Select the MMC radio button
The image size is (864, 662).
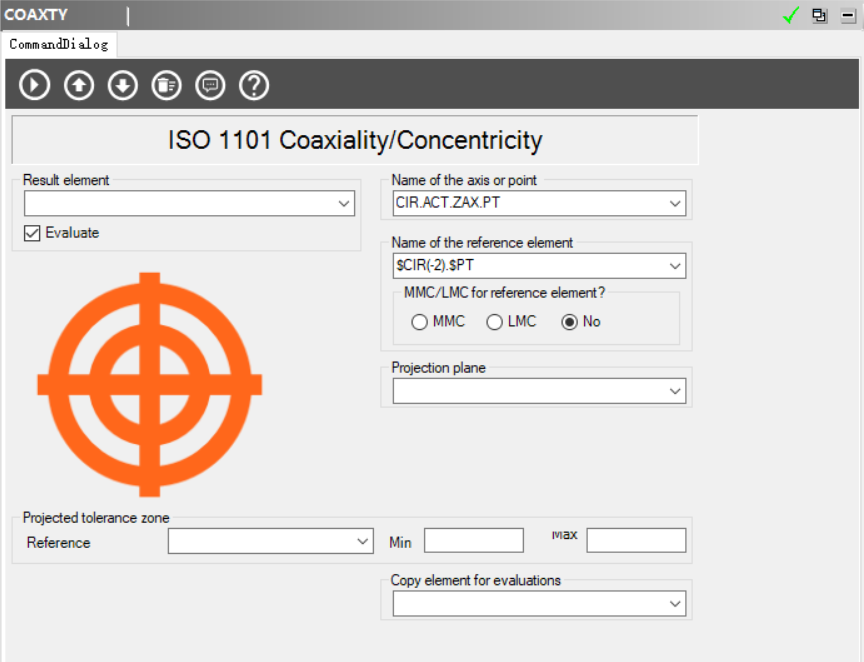click(x=420, y=322)
